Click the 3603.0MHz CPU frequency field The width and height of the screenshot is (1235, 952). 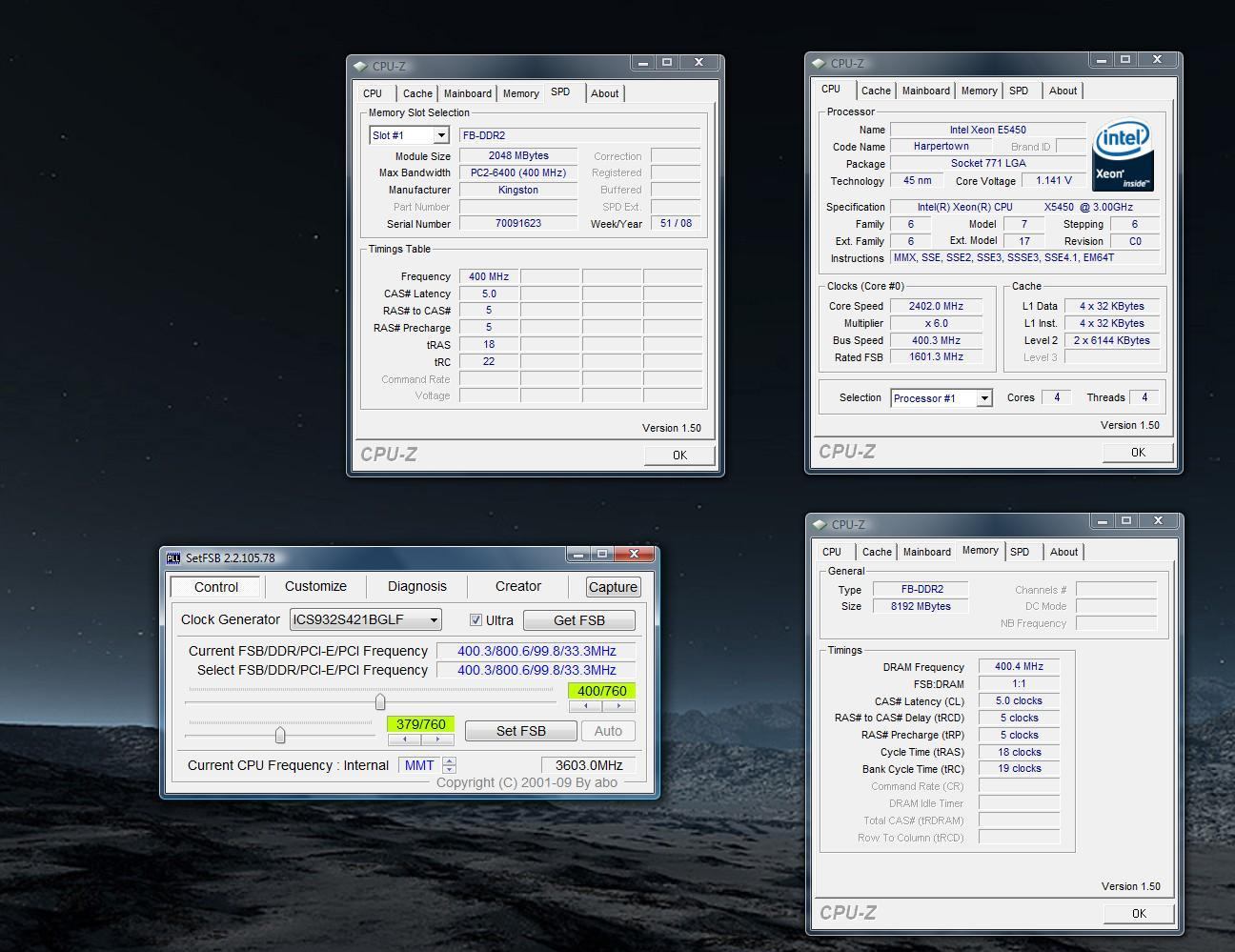(589, 765)
